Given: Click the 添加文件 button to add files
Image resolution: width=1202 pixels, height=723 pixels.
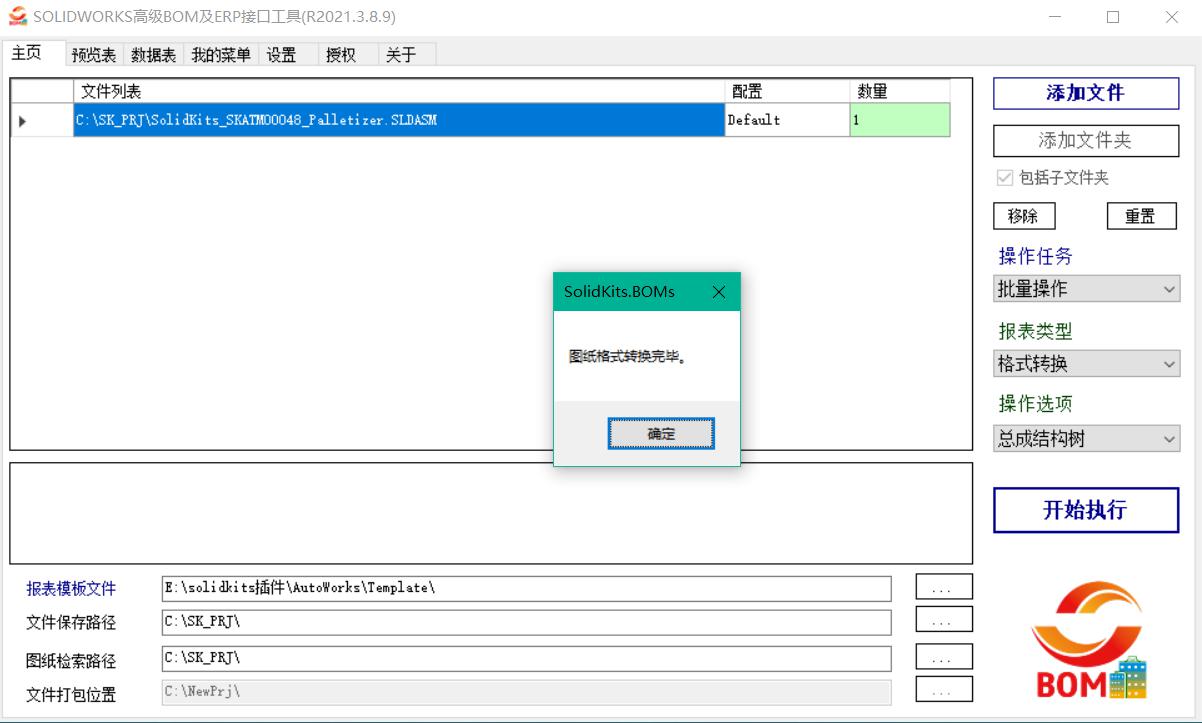Looking at the screenshot, I should [x=1086, y=93].
